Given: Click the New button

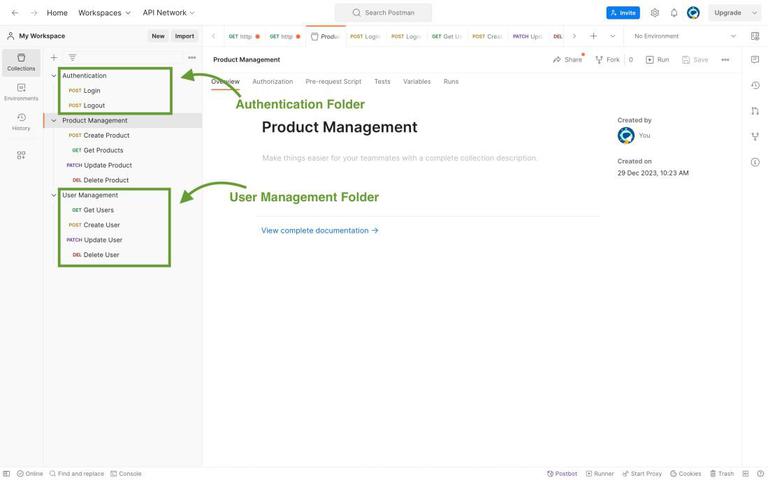Looking at the screenshot, I should tap(158, 36).
